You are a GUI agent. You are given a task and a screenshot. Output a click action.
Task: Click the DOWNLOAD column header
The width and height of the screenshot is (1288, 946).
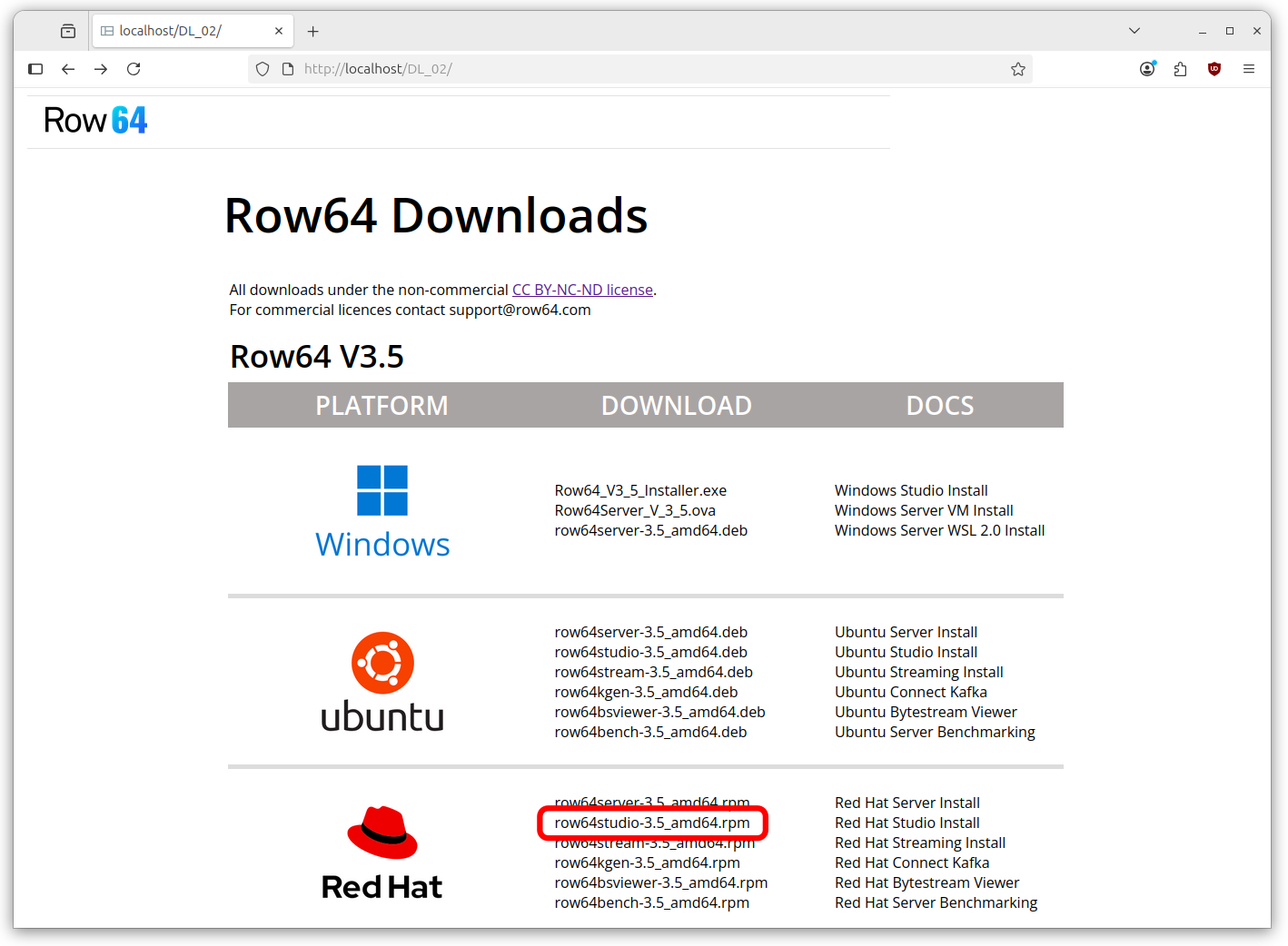[677, 406]
